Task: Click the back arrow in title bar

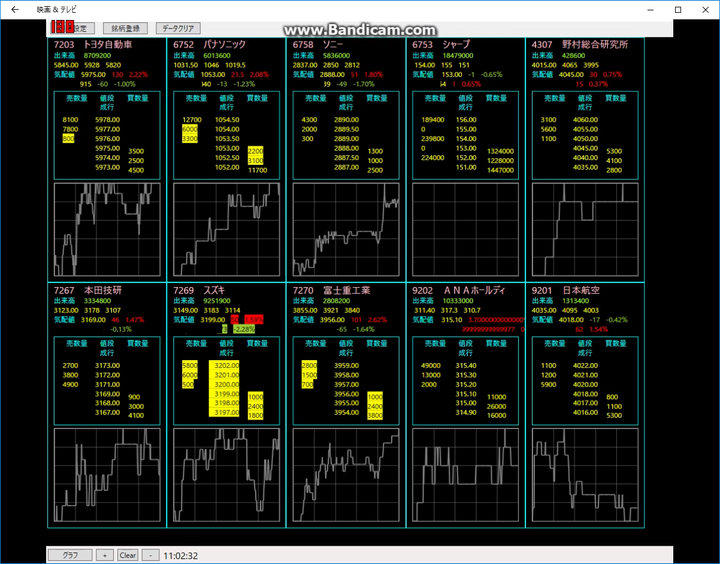Action: (x=14, y=9)
